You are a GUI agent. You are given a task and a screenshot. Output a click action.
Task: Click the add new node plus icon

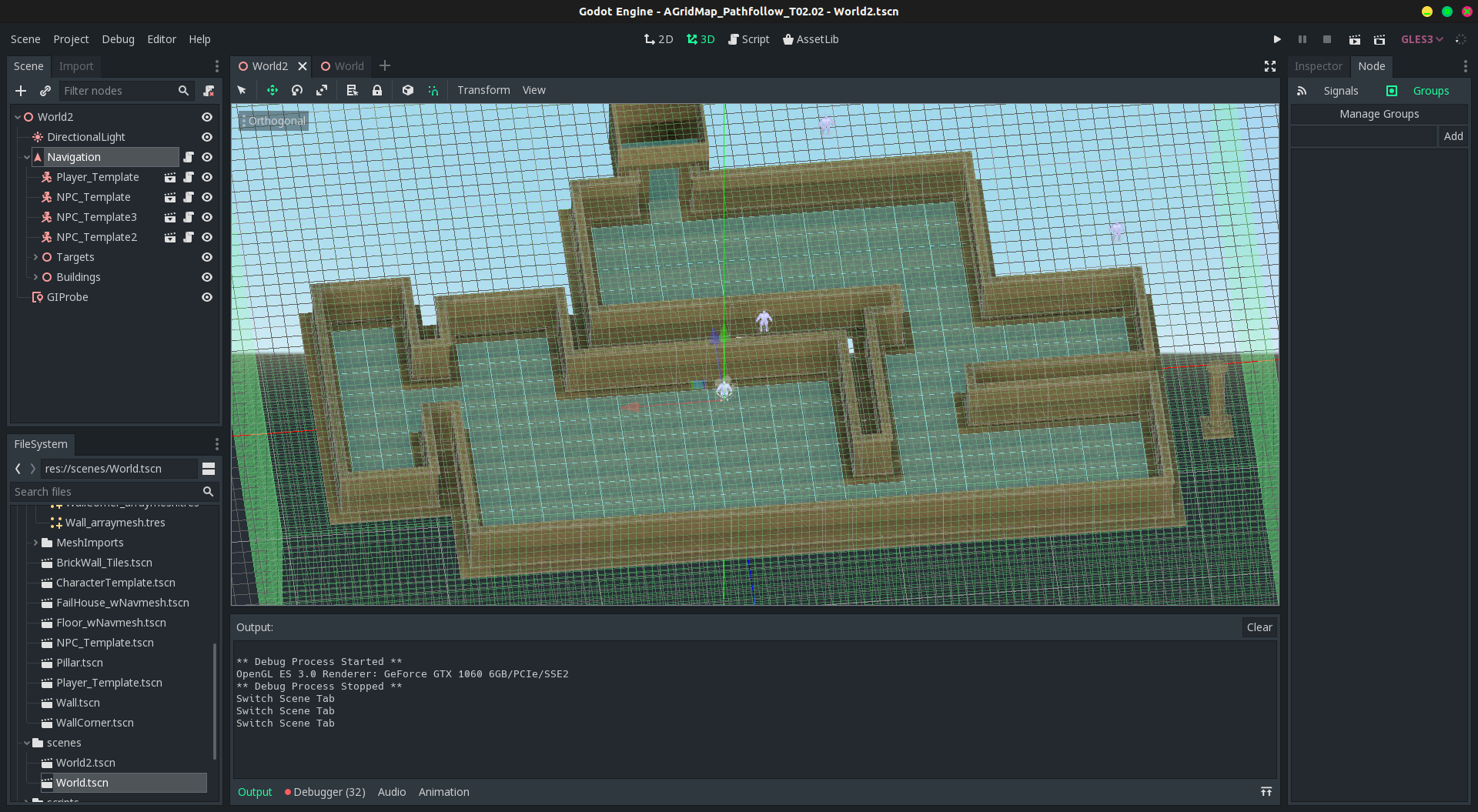(21, 91)
